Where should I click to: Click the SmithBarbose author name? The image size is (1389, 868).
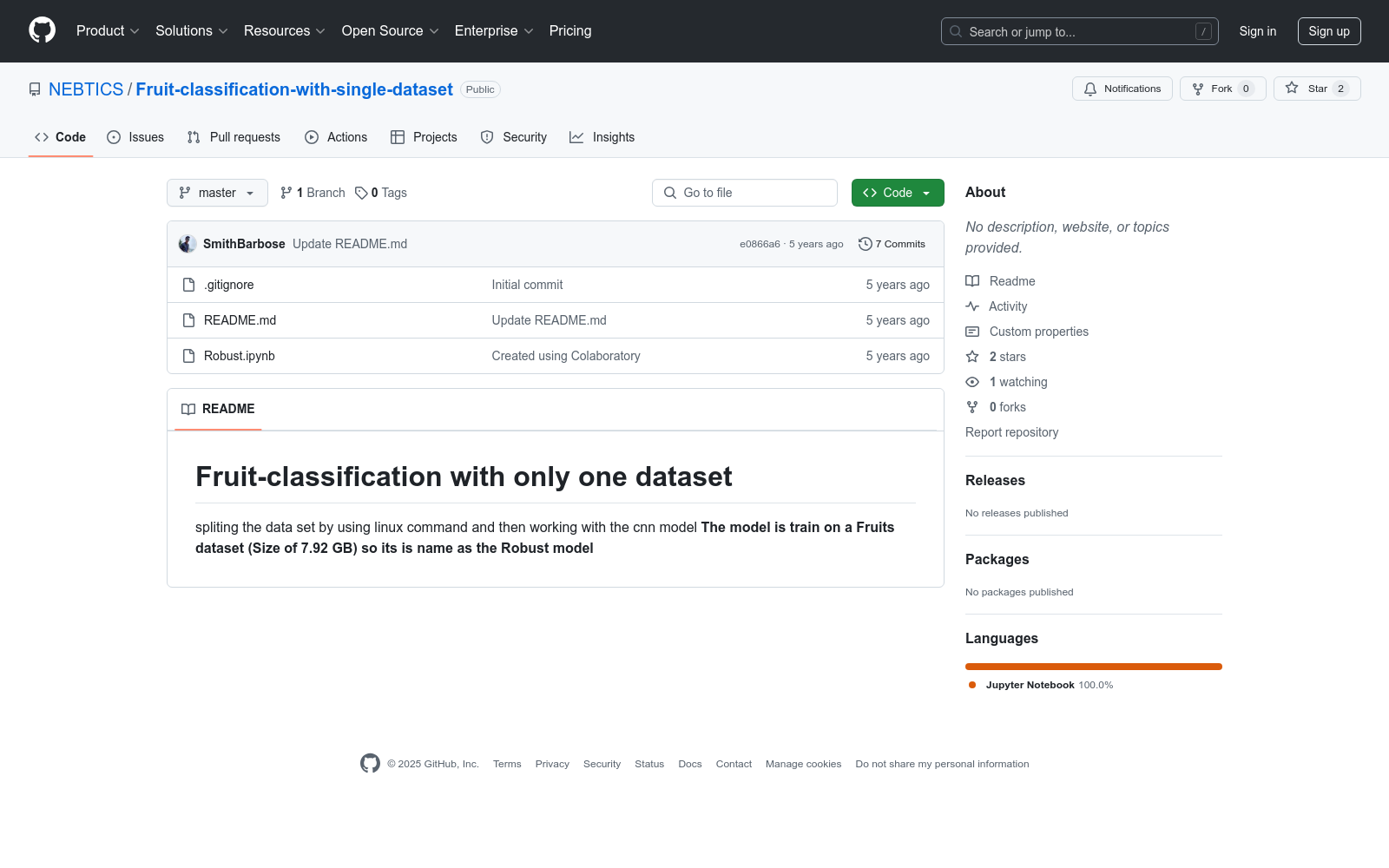244,244
